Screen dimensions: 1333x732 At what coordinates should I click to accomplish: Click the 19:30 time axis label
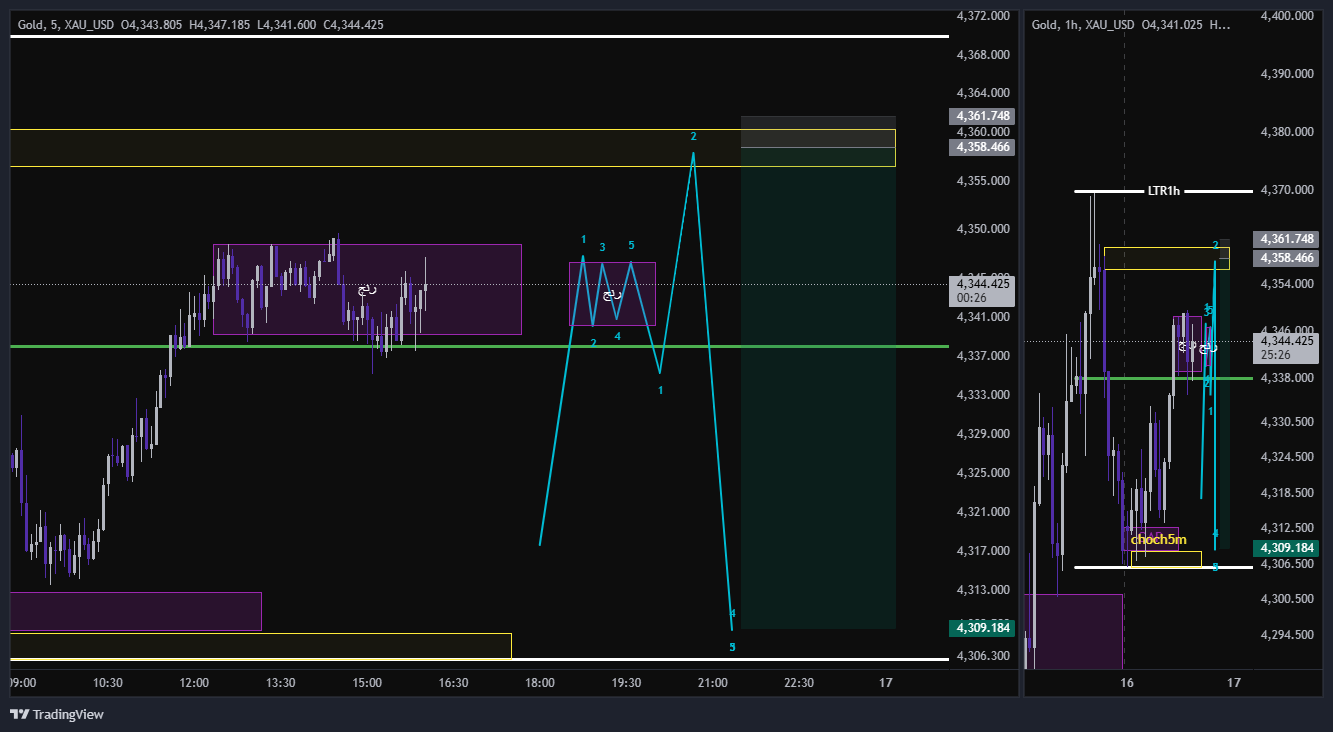click(x=626, y=683)
